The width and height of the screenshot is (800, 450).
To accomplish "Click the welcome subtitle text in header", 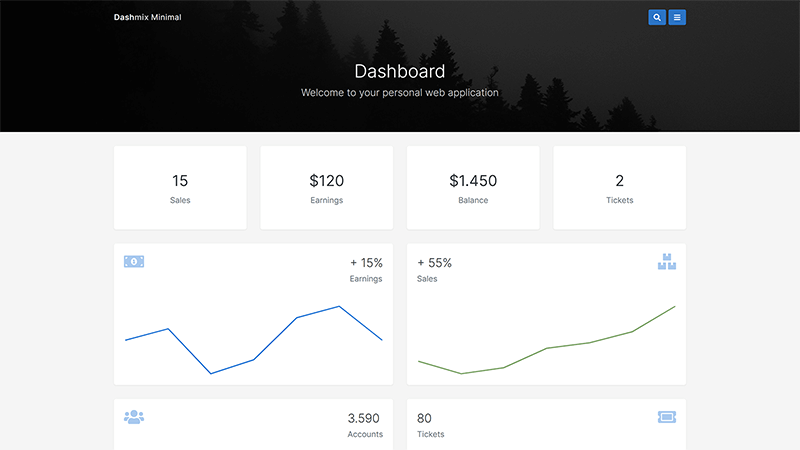I will click(400, 93).
